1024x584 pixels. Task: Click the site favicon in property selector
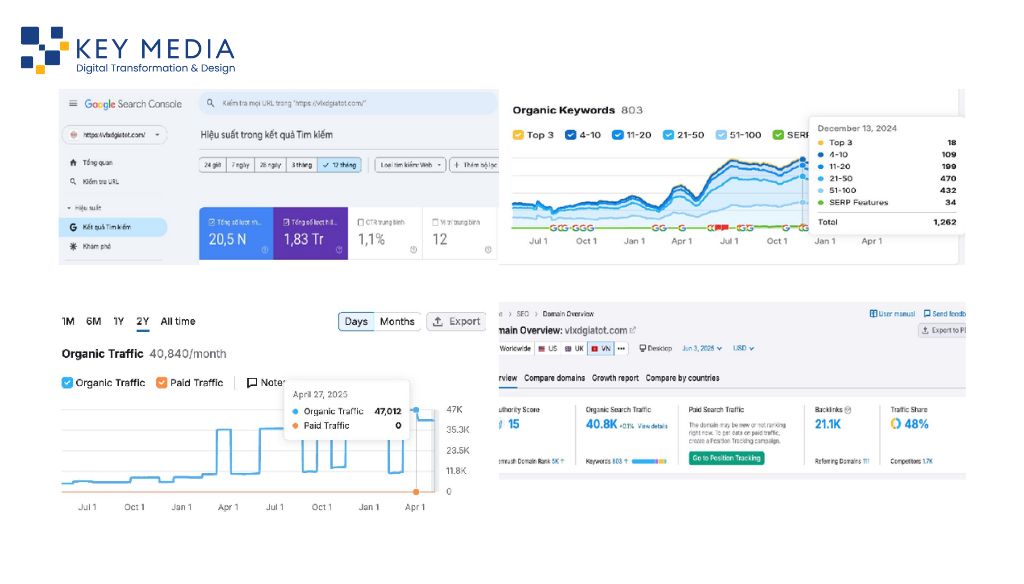74,135
